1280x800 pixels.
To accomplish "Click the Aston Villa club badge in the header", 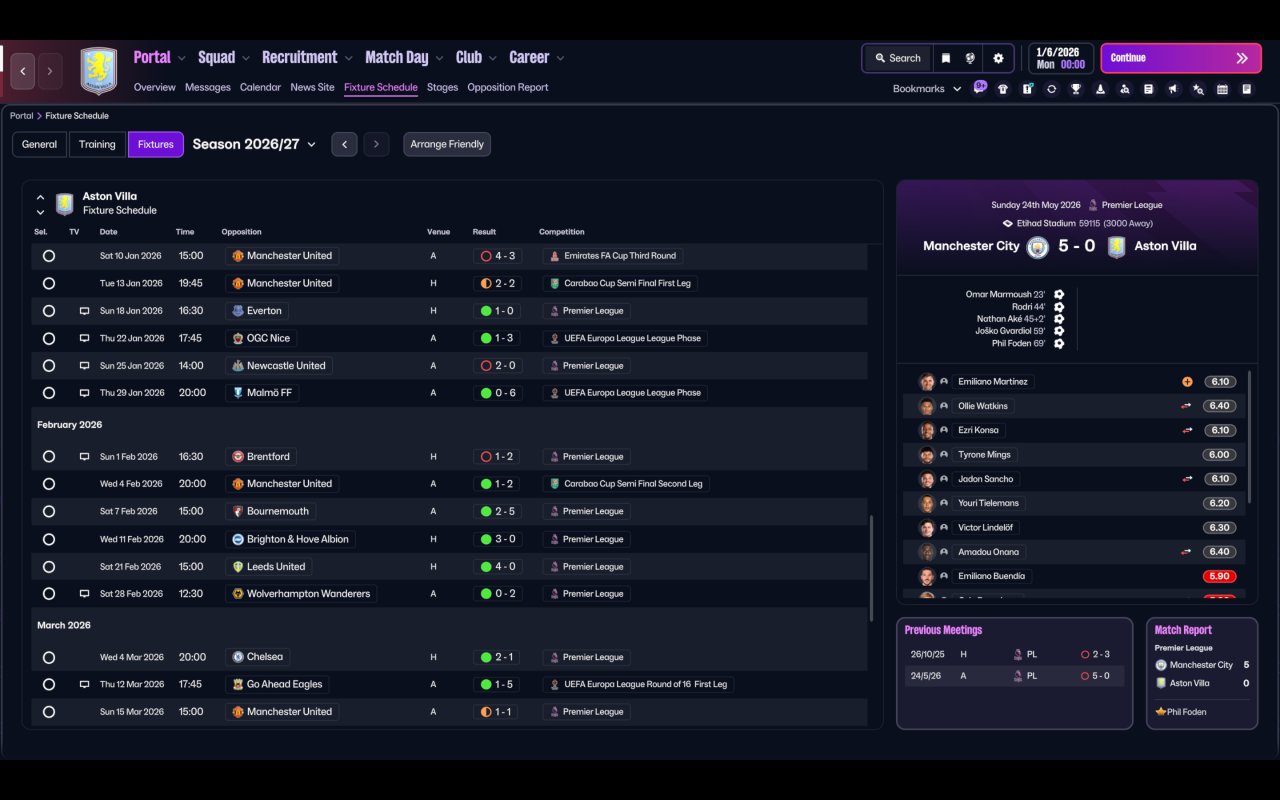I will pos(99,72).
